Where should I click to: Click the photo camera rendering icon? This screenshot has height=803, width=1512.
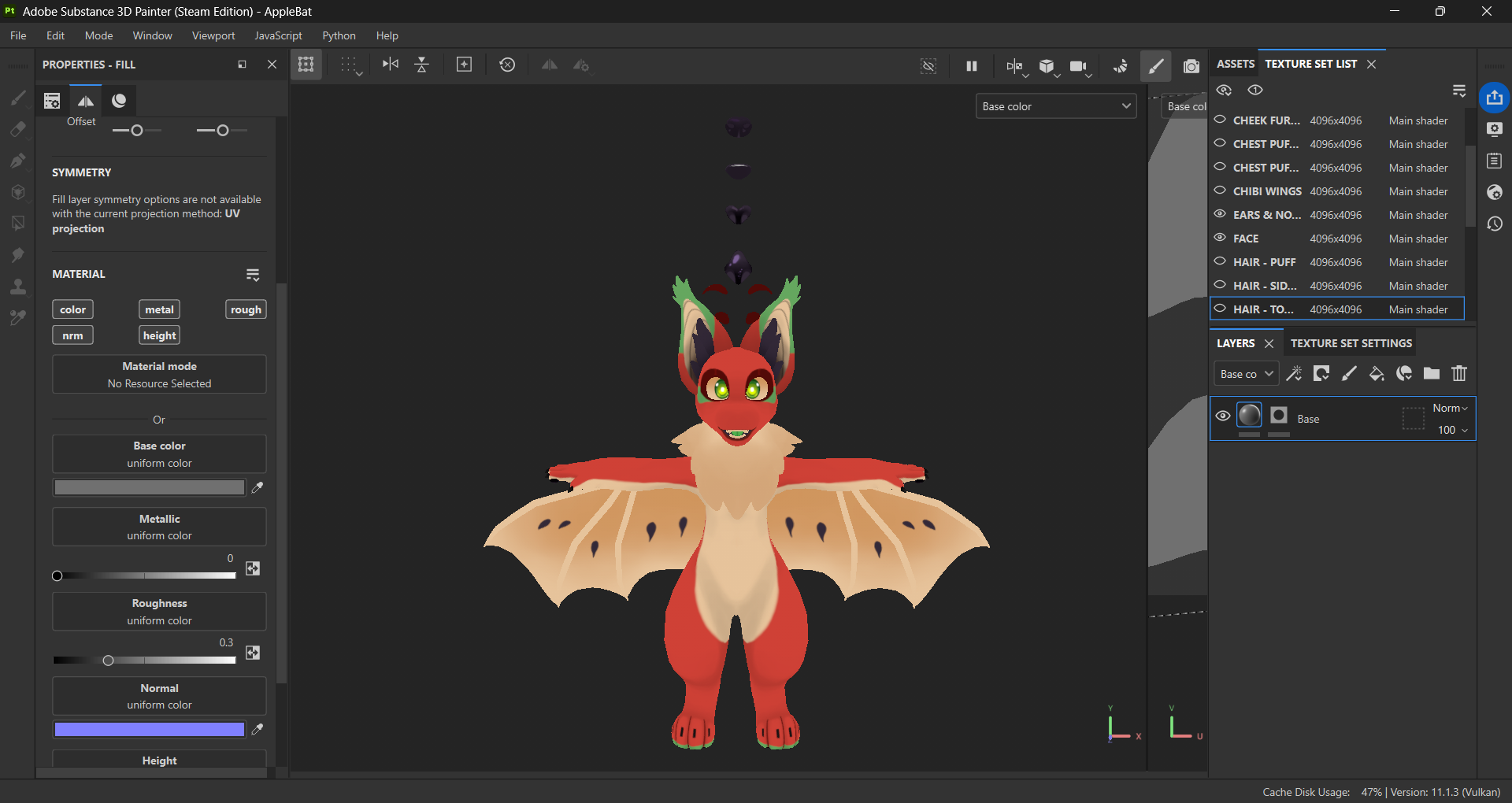[1191, 66]
